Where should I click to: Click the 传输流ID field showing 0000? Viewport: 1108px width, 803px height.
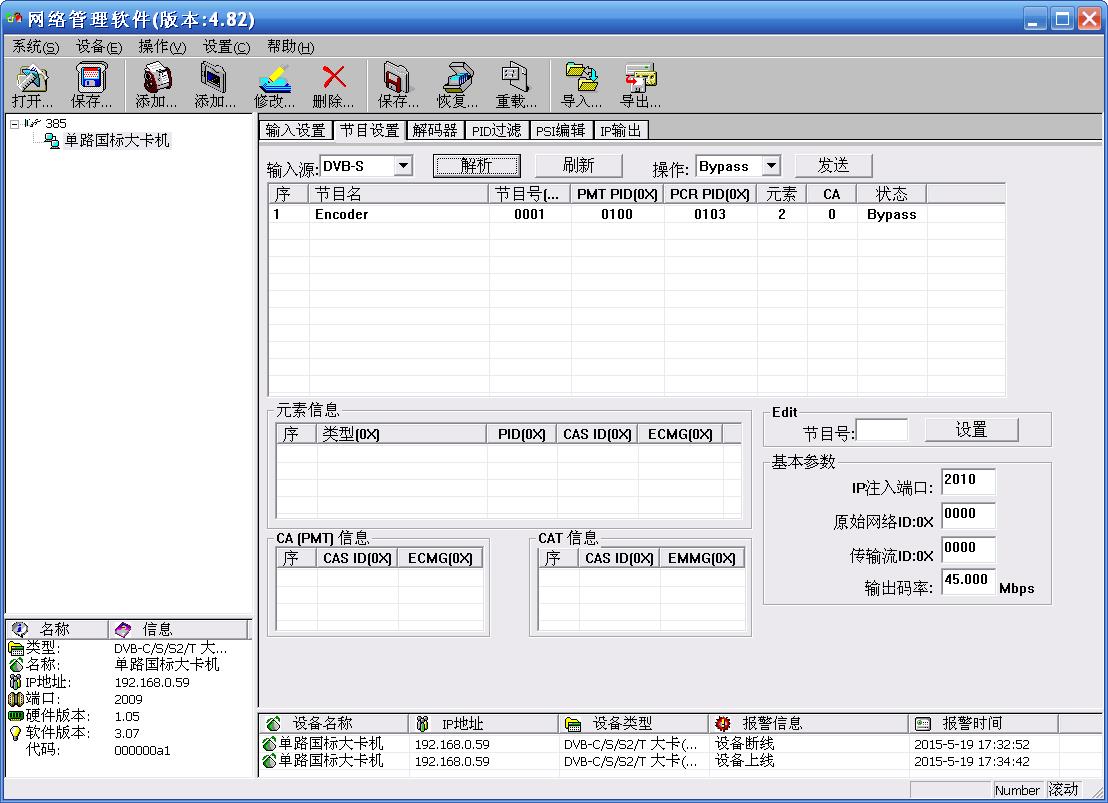click(968, 549)
